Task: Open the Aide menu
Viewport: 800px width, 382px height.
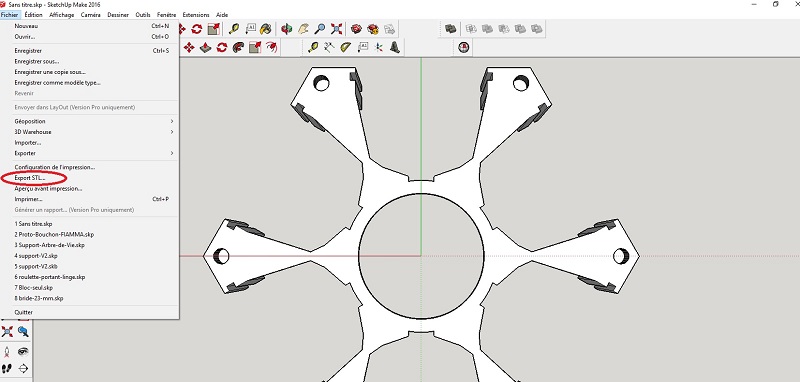Action: [x=222, y=15]
